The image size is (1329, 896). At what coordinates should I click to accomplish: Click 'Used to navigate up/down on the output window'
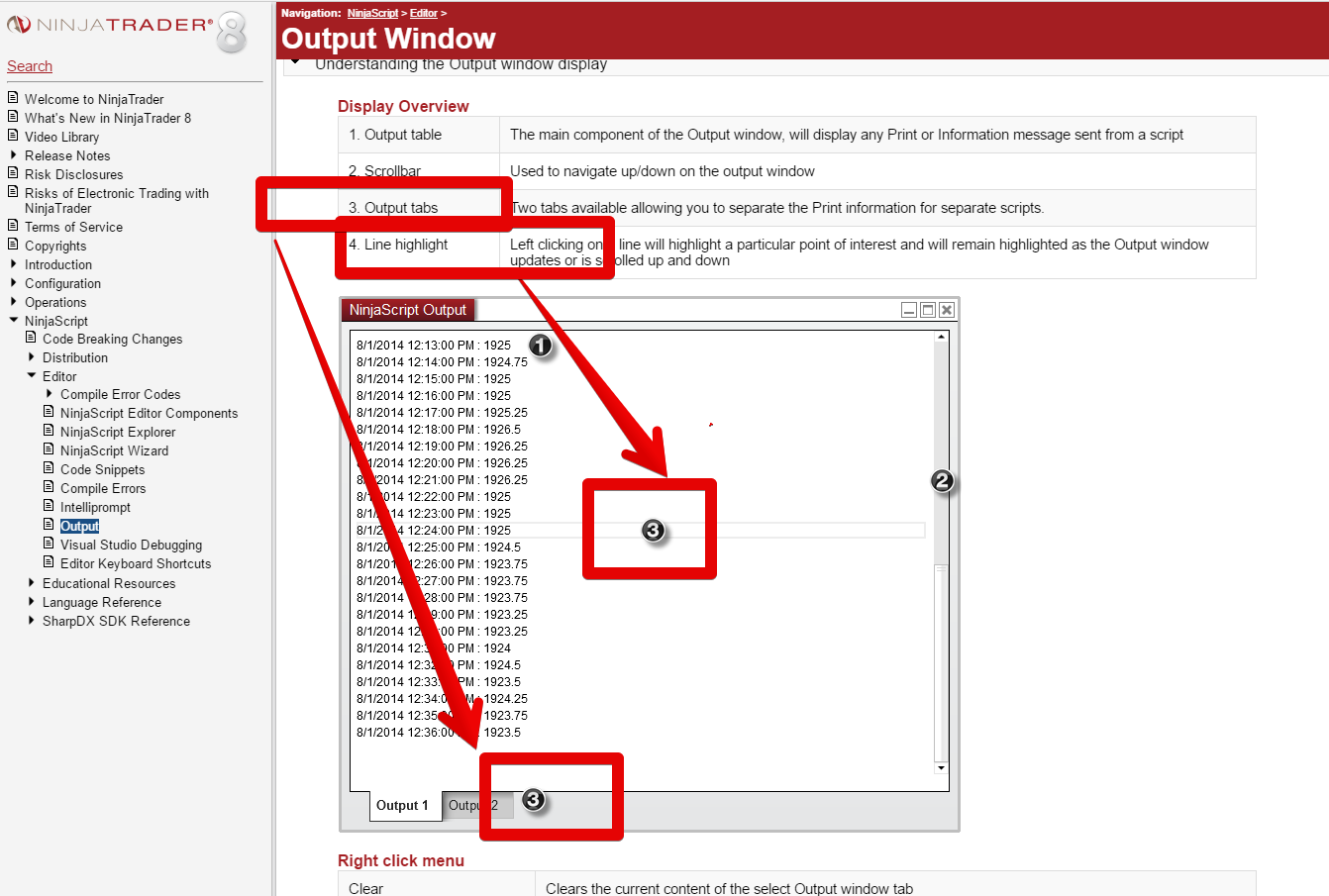point(663,171)
